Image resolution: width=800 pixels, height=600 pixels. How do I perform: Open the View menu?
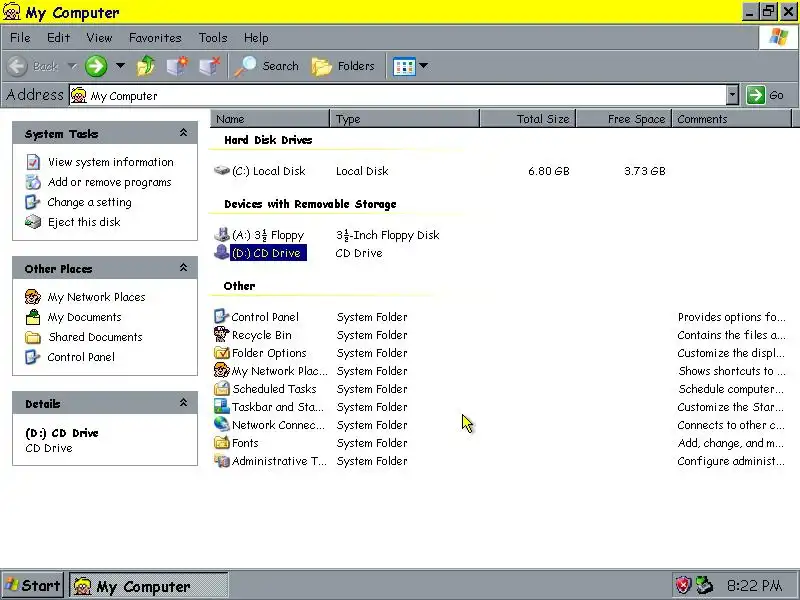99,38
